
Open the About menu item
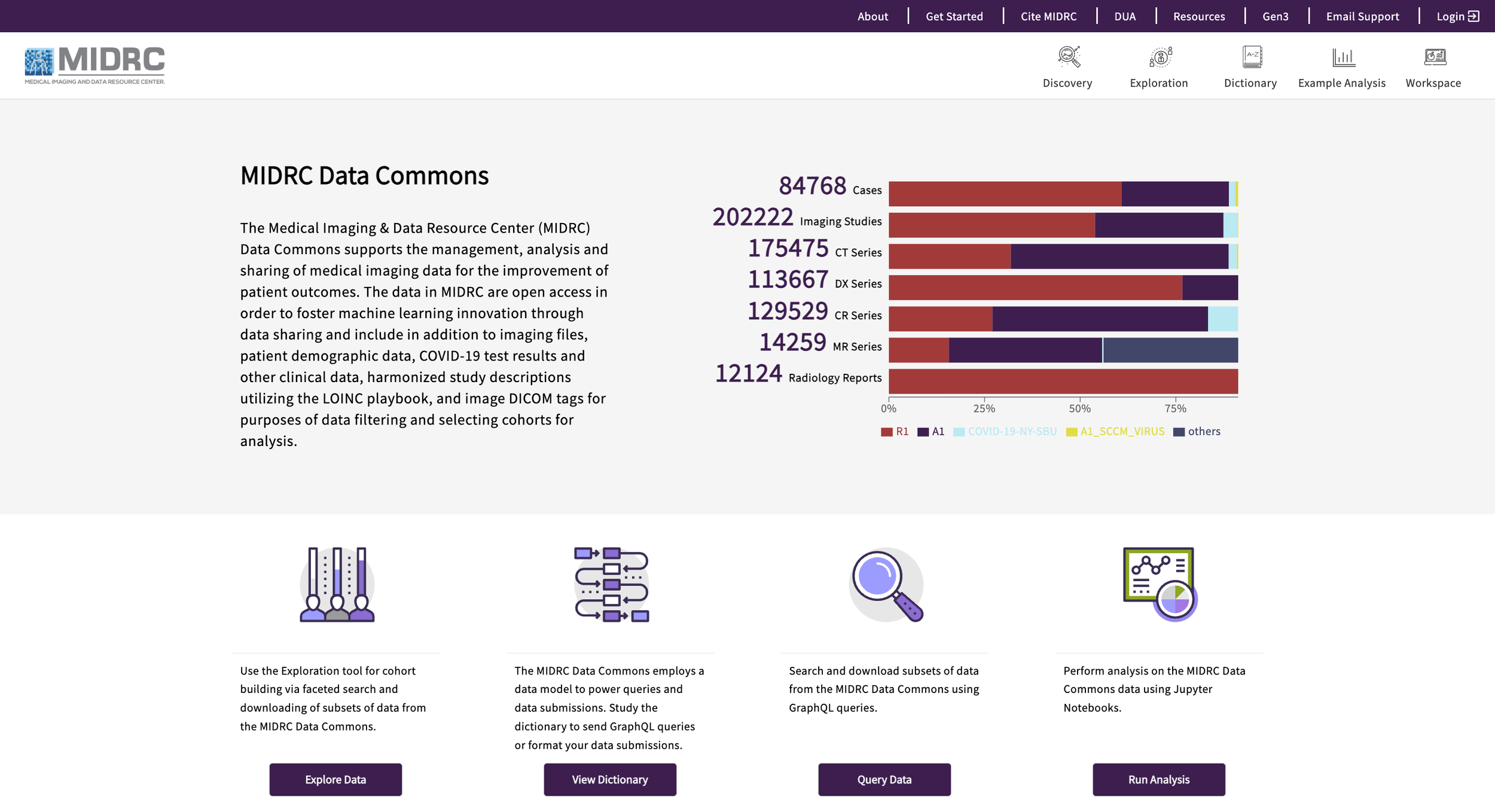pyautogui.click(x=872, y=16)
